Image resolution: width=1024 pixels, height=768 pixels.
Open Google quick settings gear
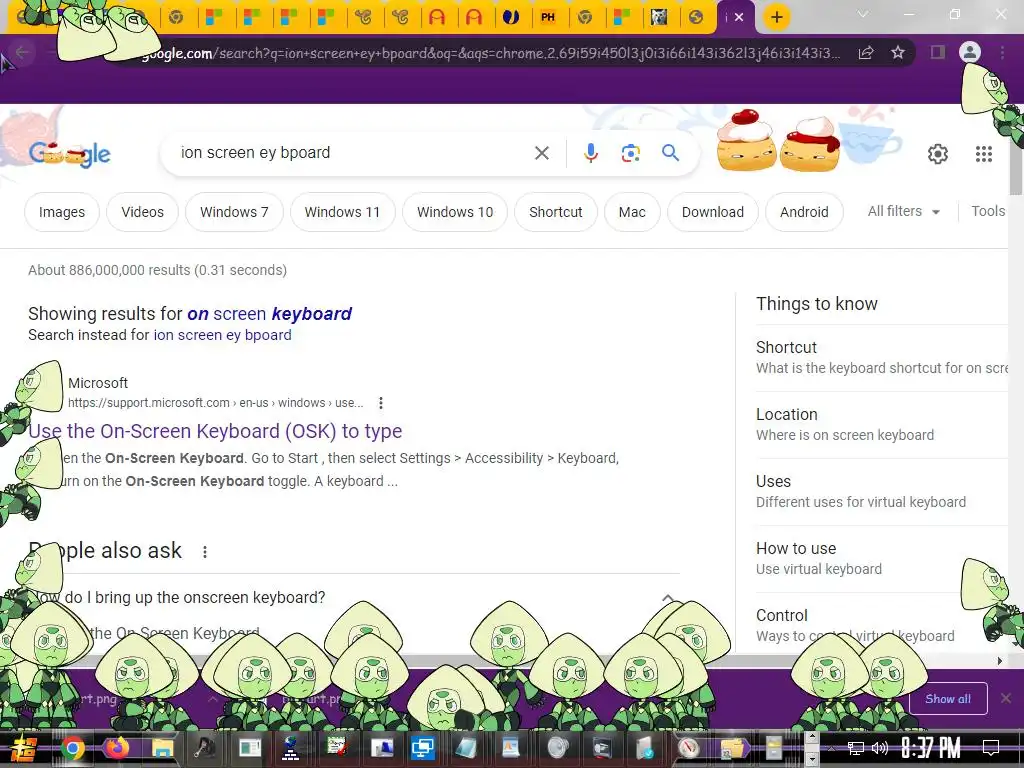[x=938, y=153]
